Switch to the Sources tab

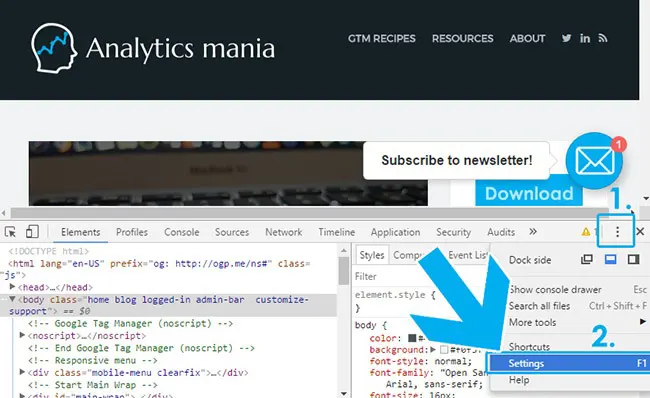tap(232, 232)
